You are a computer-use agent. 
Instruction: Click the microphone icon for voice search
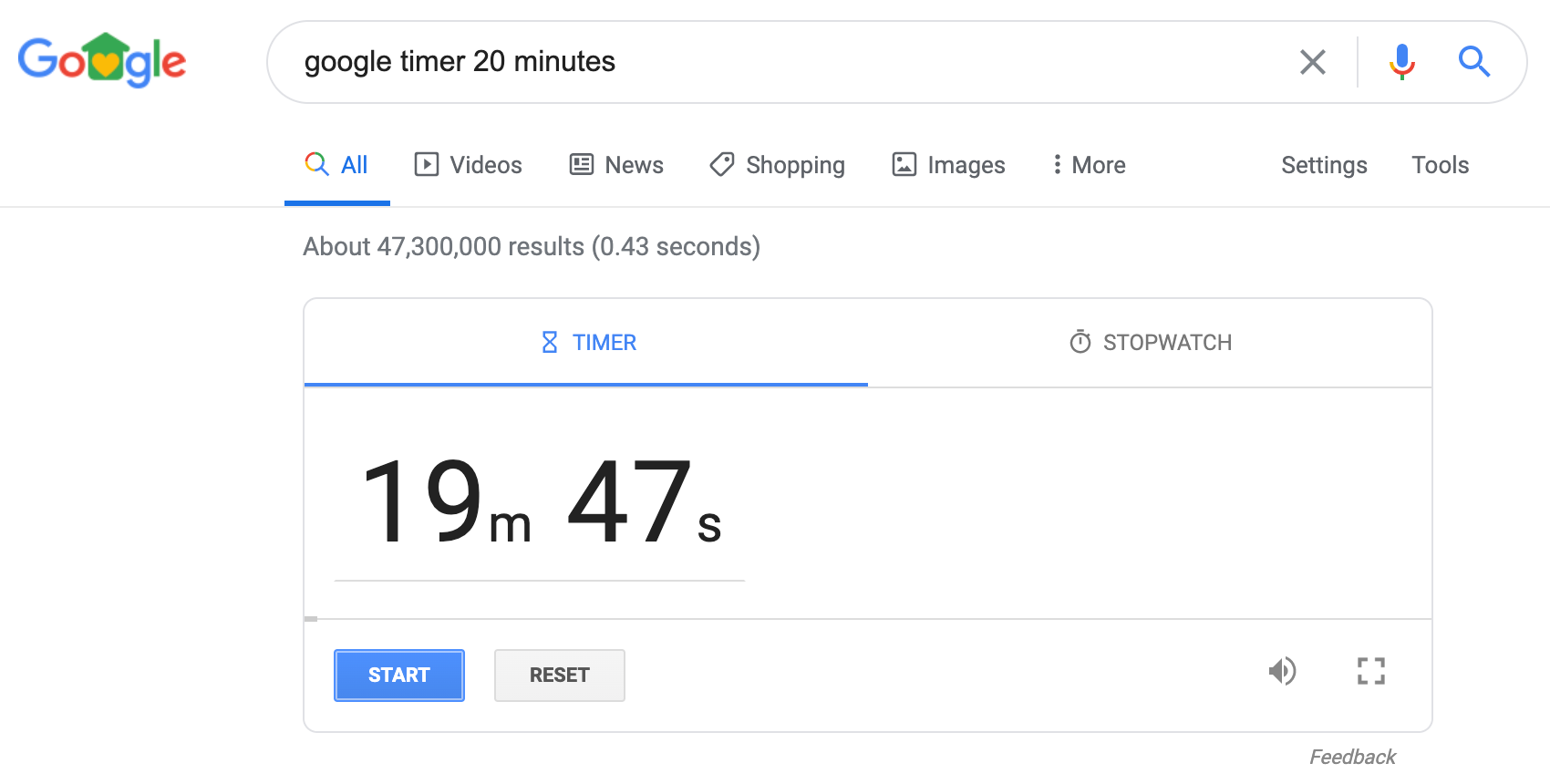pos(1401,62)
